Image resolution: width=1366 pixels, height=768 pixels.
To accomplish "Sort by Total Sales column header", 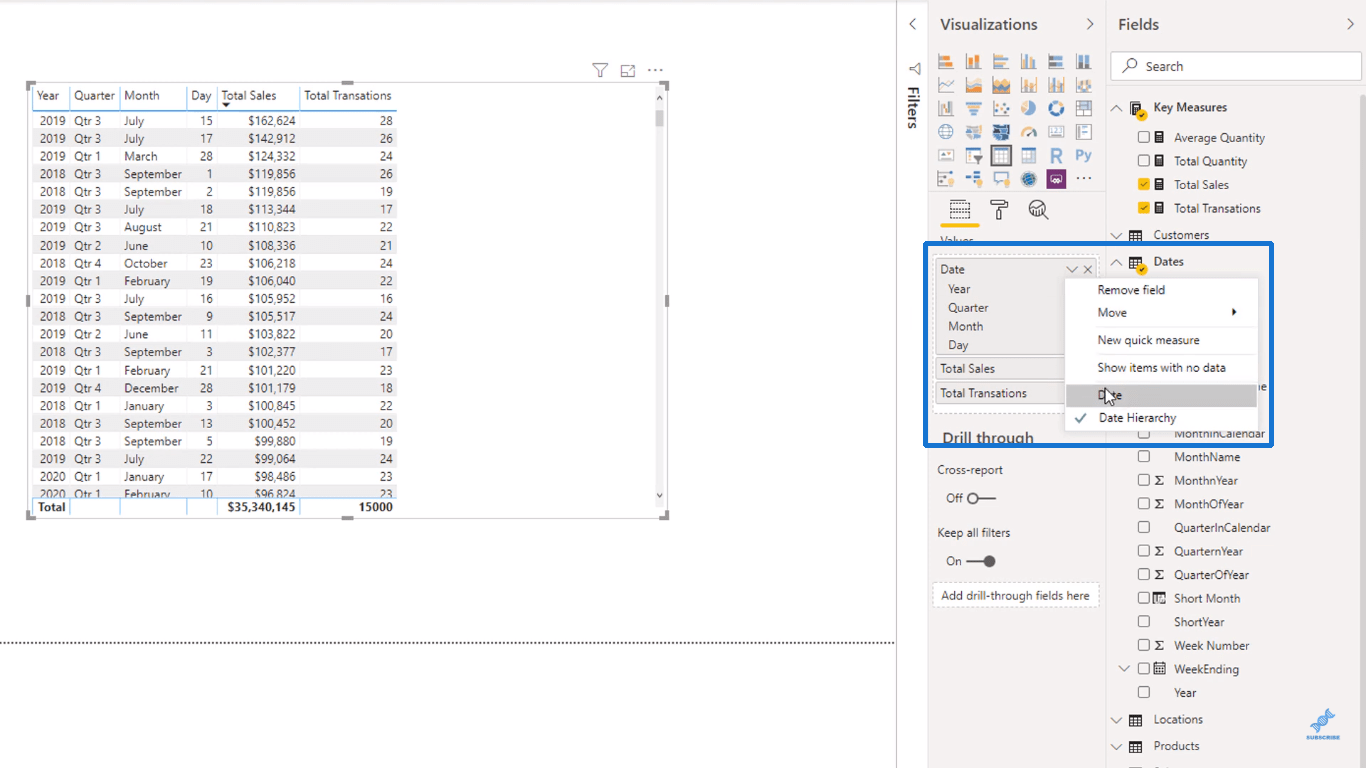I will 249,96.
